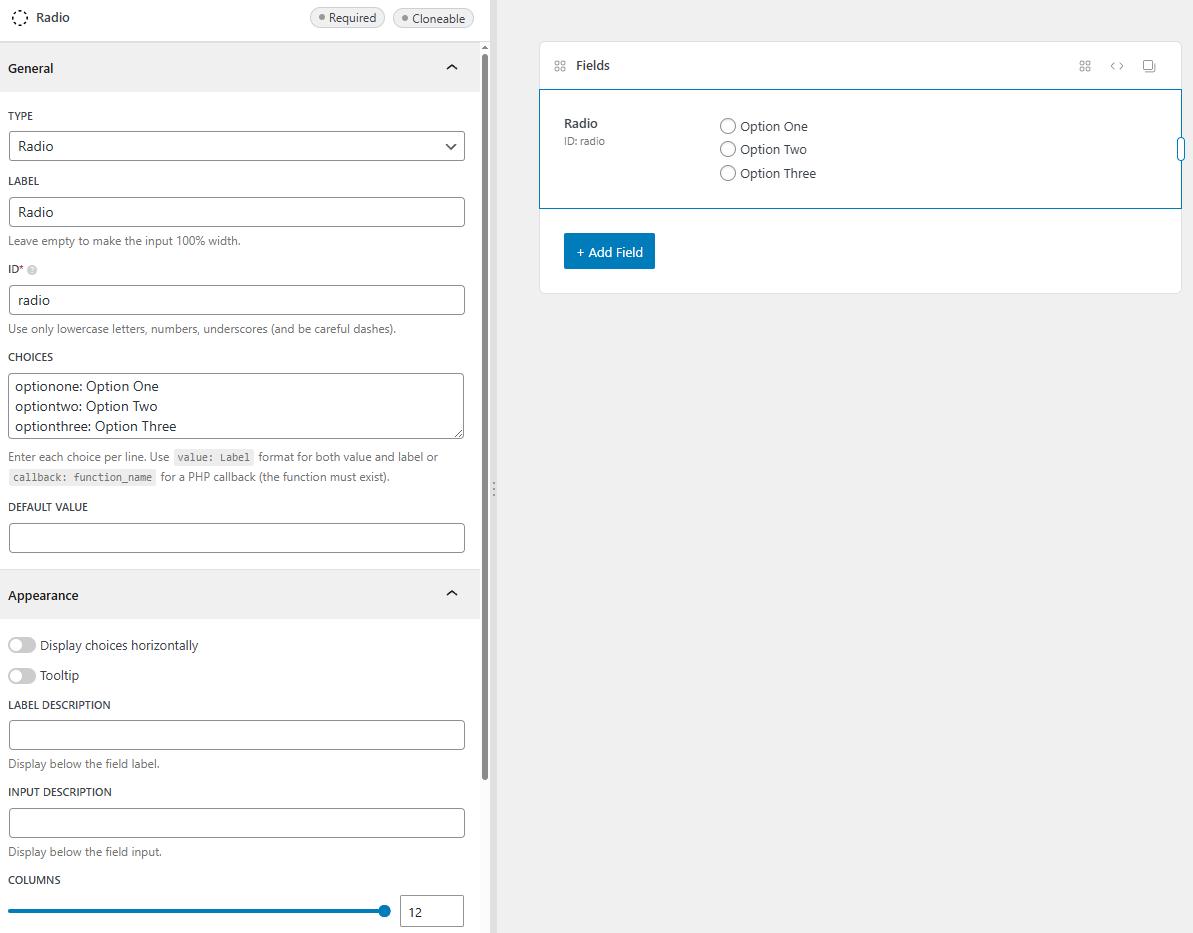Collapse the Appearance section
Image resolution: width=1193 pixels, height=933 pixels.
click(452, 594)
